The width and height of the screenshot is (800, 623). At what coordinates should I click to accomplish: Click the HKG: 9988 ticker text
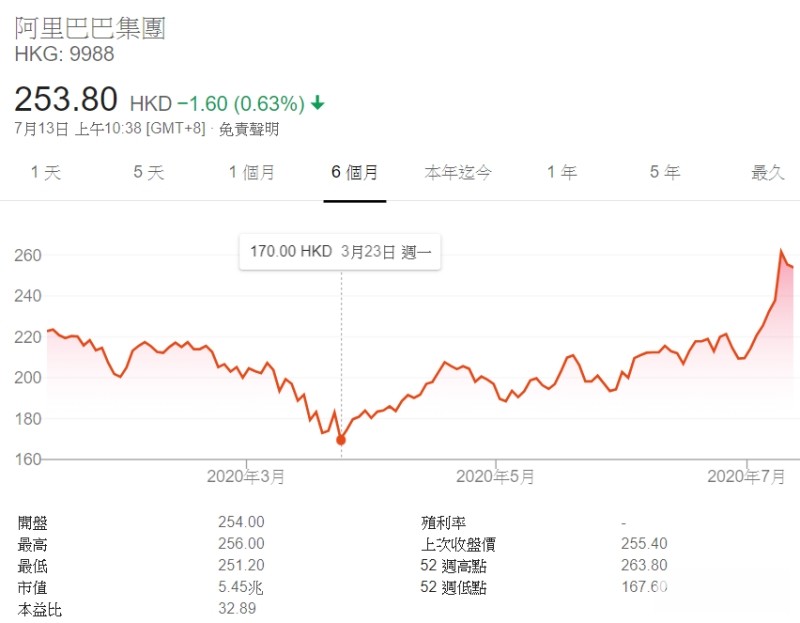(64, 54)
